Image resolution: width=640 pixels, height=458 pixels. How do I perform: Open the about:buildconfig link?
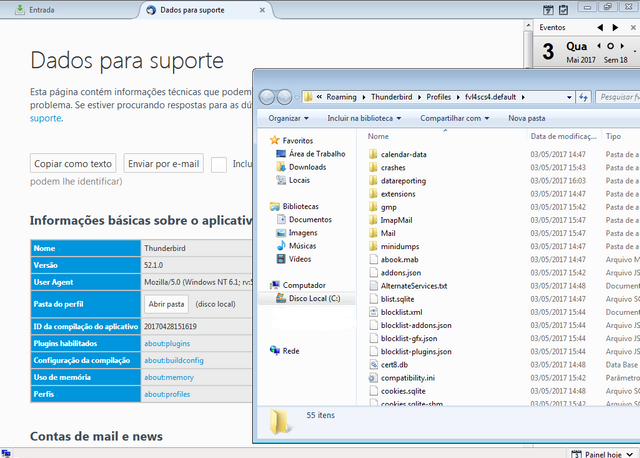click(x=174, y=360)
